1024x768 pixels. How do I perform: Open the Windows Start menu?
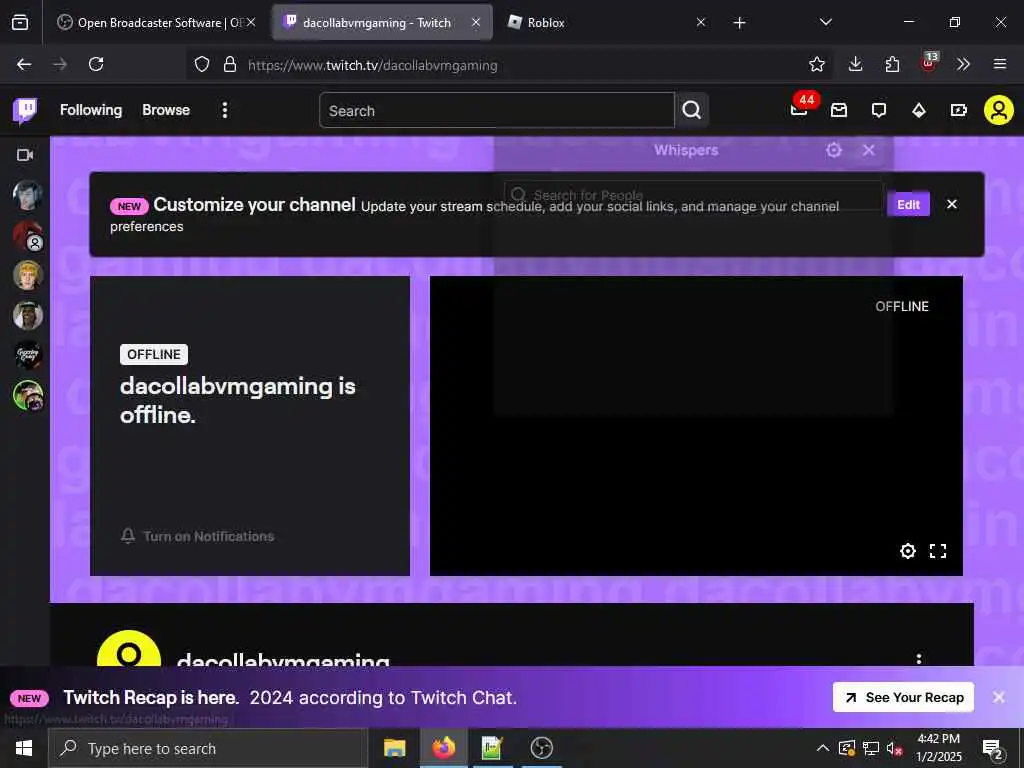pyautogui.click(x=24, y=748)
